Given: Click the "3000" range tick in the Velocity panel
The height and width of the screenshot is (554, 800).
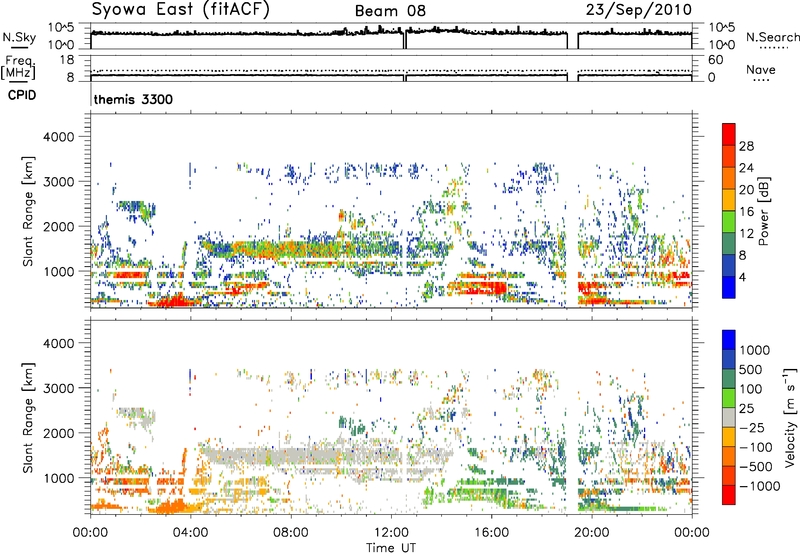Looking at the screenshot, I should [x=59, y=388].
